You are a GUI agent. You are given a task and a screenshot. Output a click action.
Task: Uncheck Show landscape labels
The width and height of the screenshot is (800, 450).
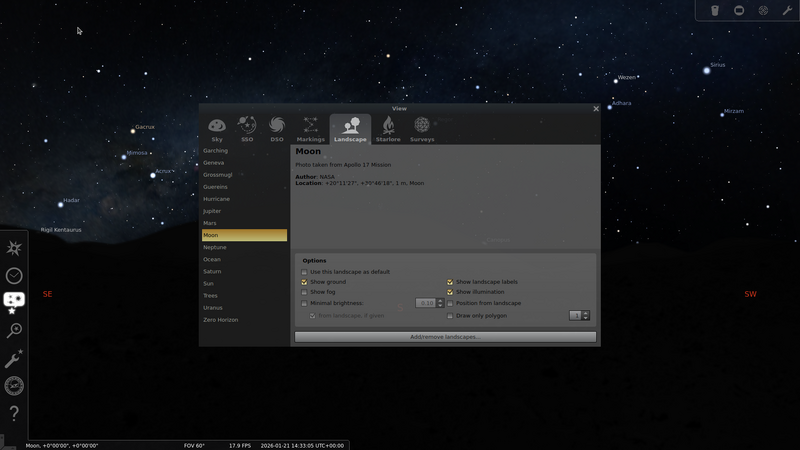tap(450, 282)
